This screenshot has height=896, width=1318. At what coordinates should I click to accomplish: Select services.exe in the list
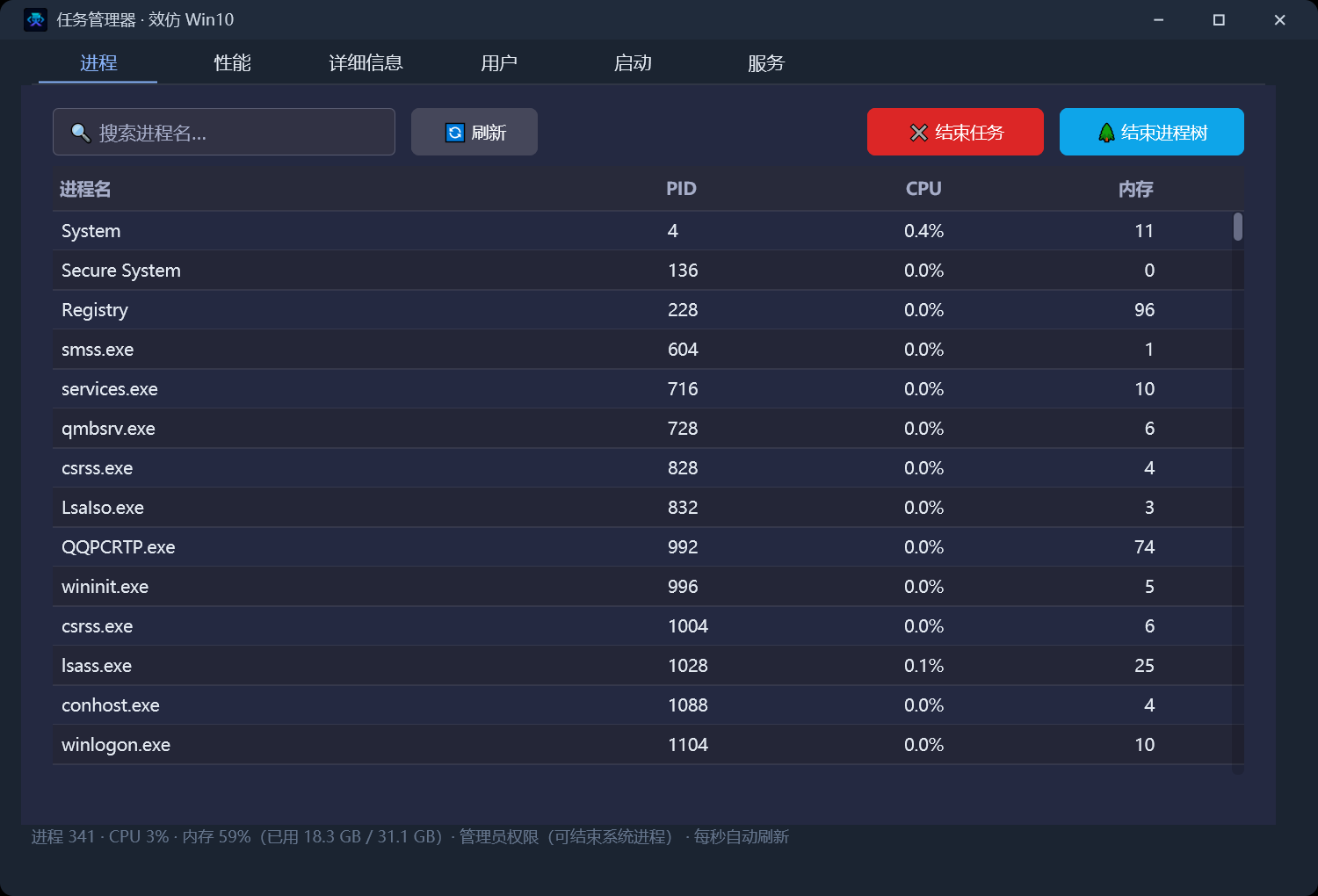[x=648, y=389]
